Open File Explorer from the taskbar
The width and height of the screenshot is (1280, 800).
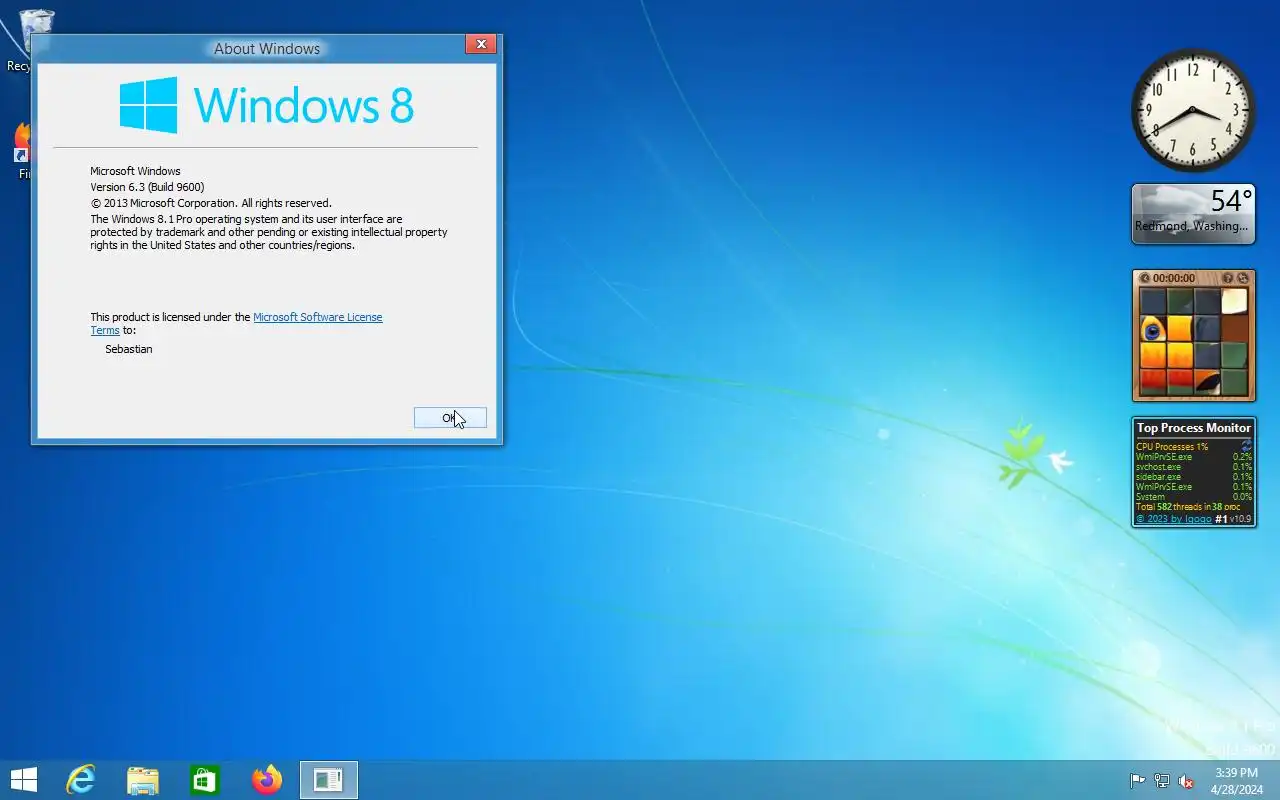click(x=142, y=780)
